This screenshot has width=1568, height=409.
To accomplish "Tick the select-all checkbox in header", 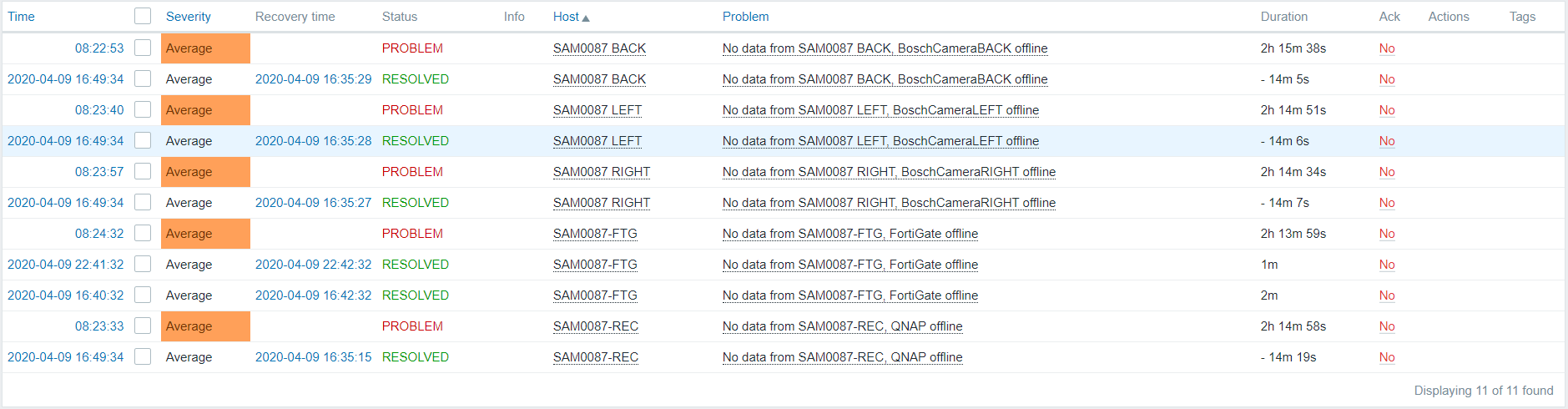I will (143, 16).
